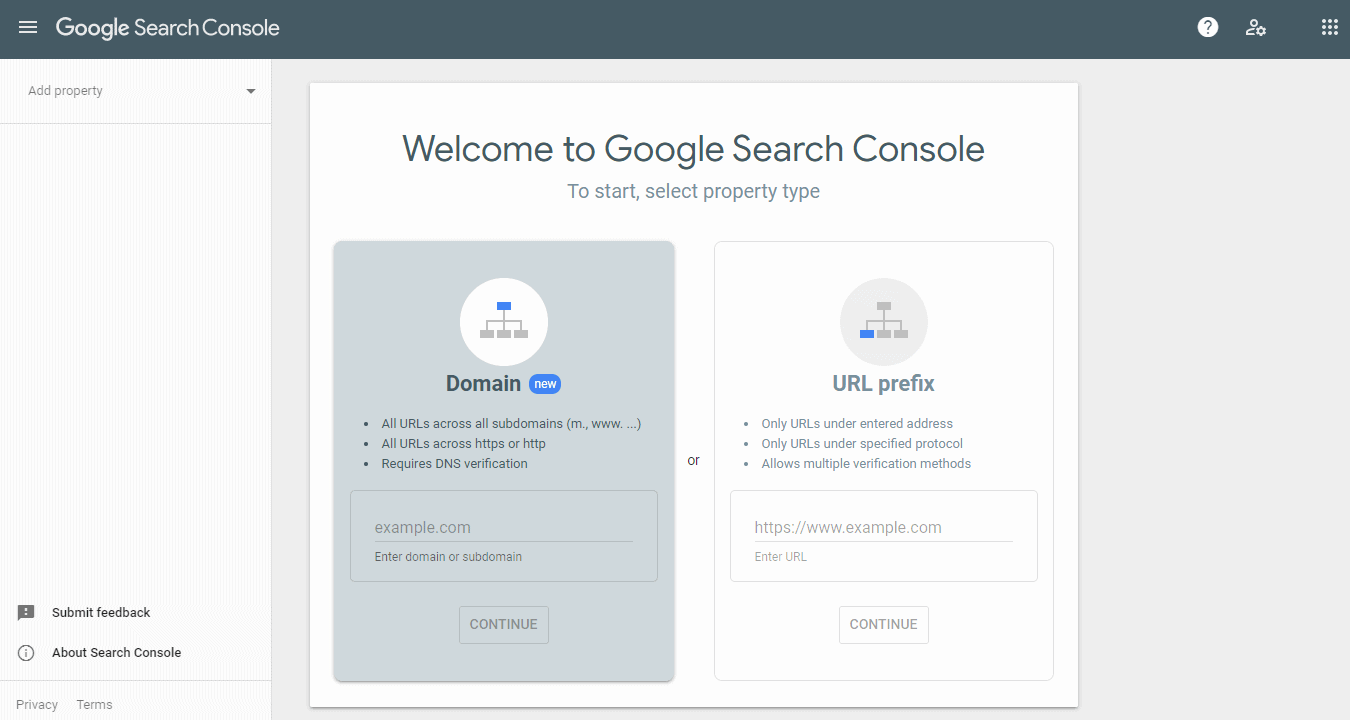Click 'All URLs across https or http' text
Screen dimensions: 1350x720
pyautogui.click(x=463, y=444)
